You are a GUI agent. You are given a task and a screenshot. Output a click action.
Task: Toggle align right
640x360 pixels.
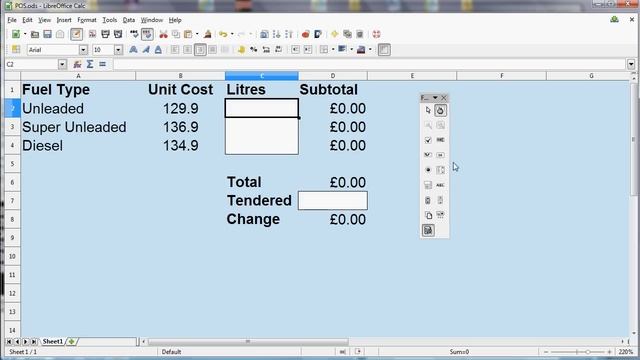(x=200, y=50)
